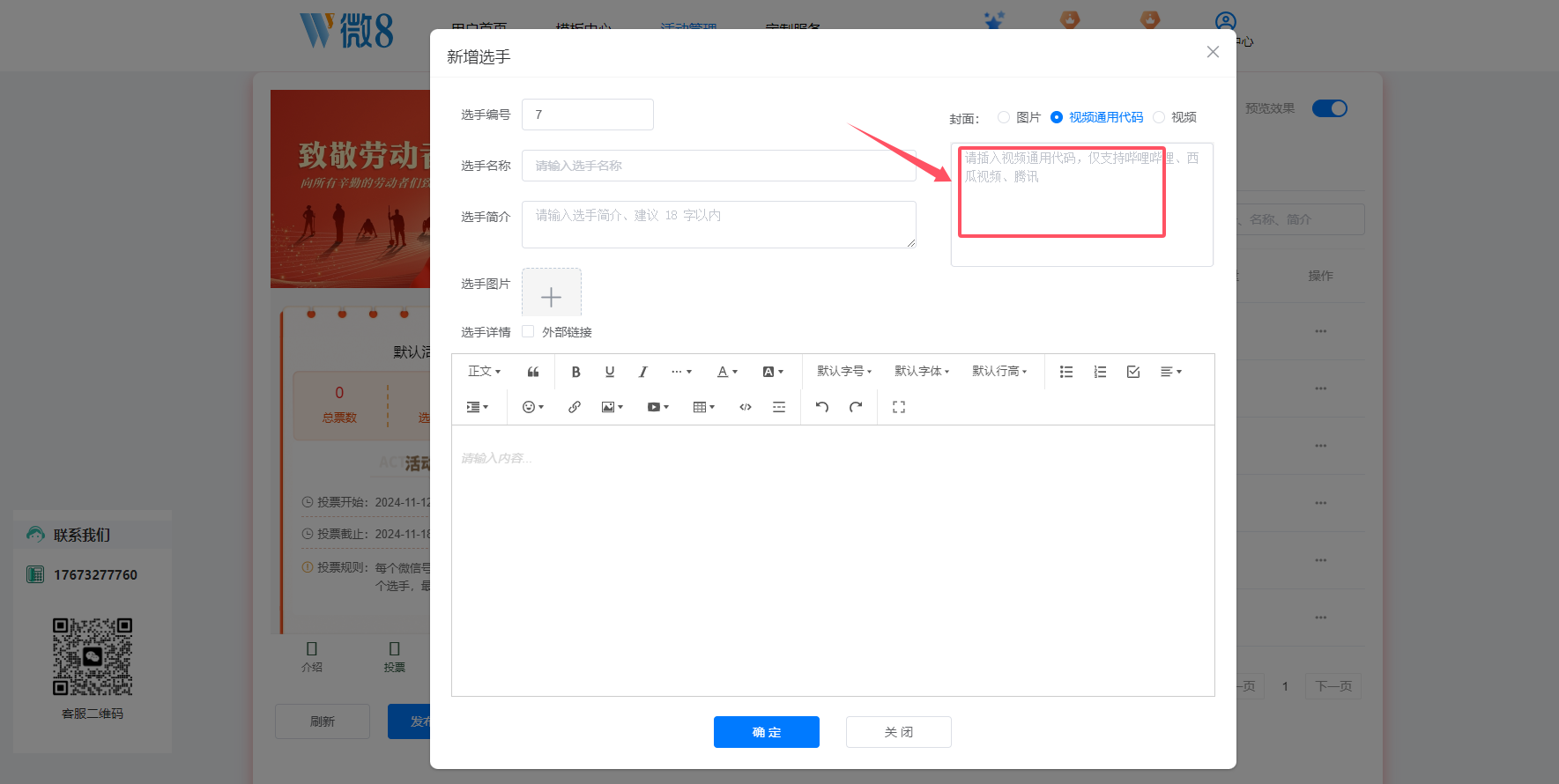The image size is (1559, 784).
Task: Click the 联系我们 heading
Action: [x=82, y=535]
